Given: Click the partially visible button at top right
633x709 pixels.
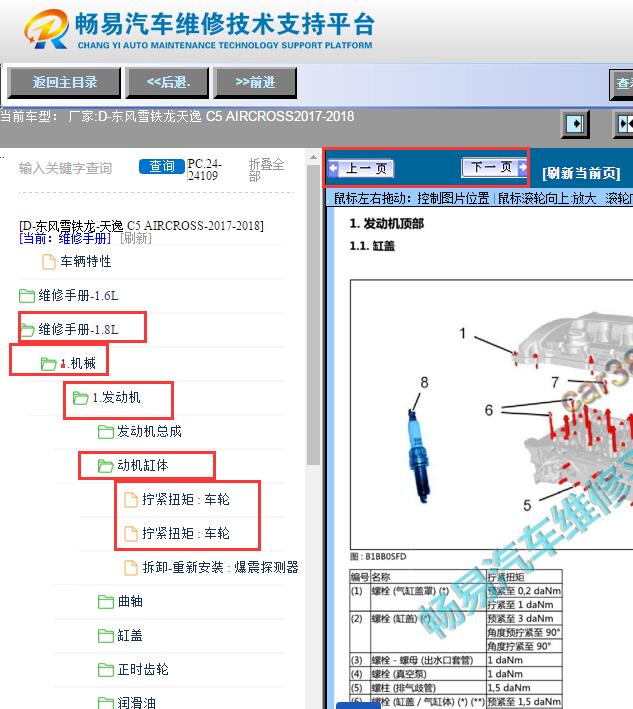Looking at the screenshot, I should point(622,84).
